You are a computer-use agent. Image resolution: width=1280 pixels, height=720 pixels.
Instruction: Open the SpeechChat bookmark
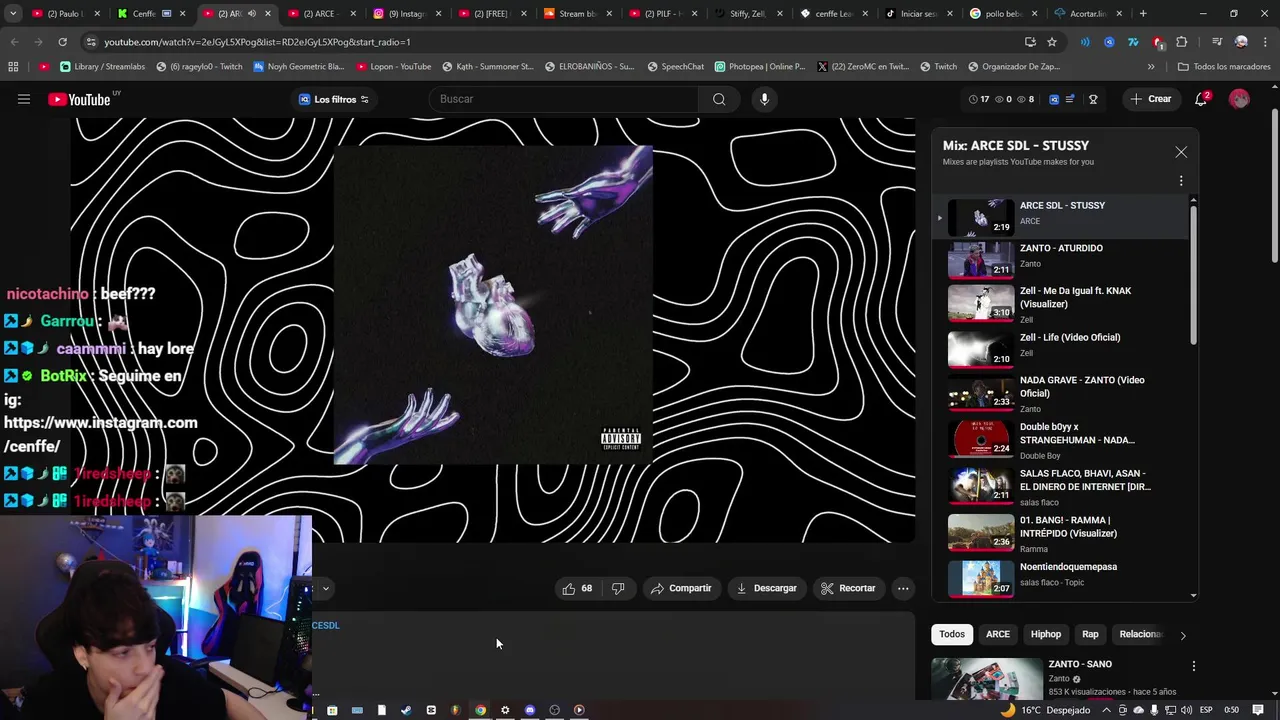pos(676,67)
